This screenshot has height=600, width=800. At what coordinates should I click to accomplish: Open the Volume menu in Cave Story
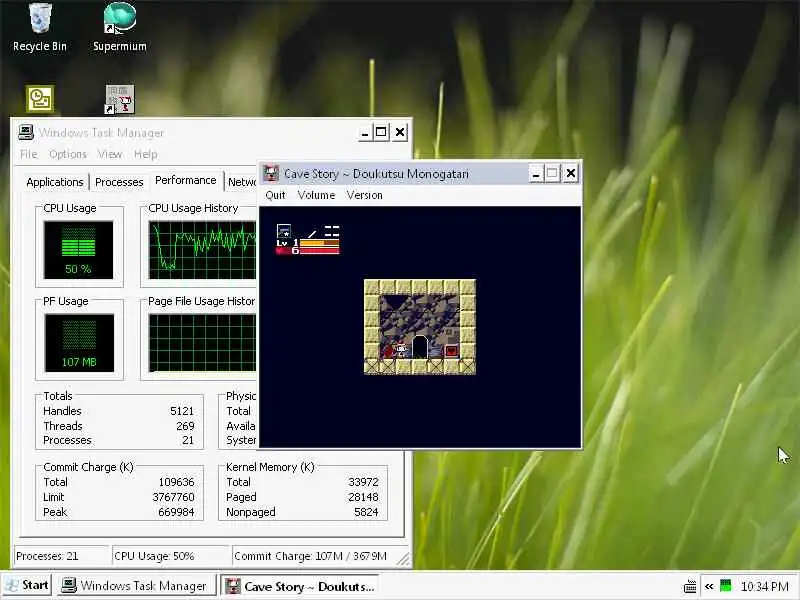[316, 195]
